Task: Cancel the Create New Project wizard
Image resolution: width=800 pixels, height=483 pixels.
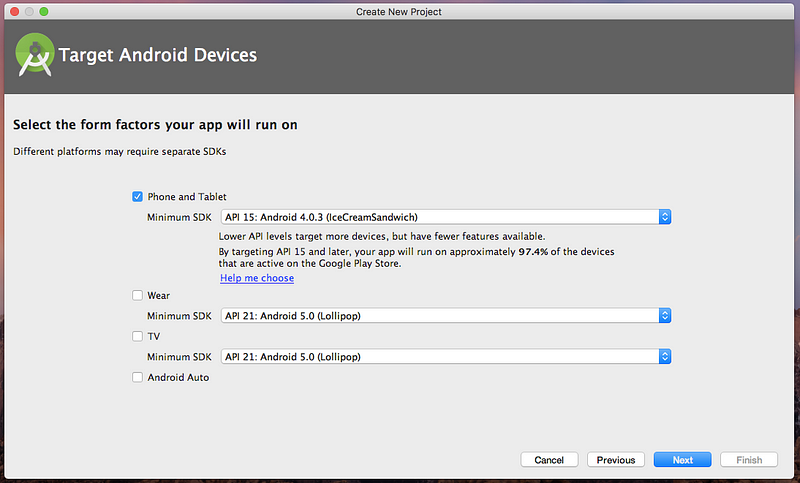Action: [549, 460]
